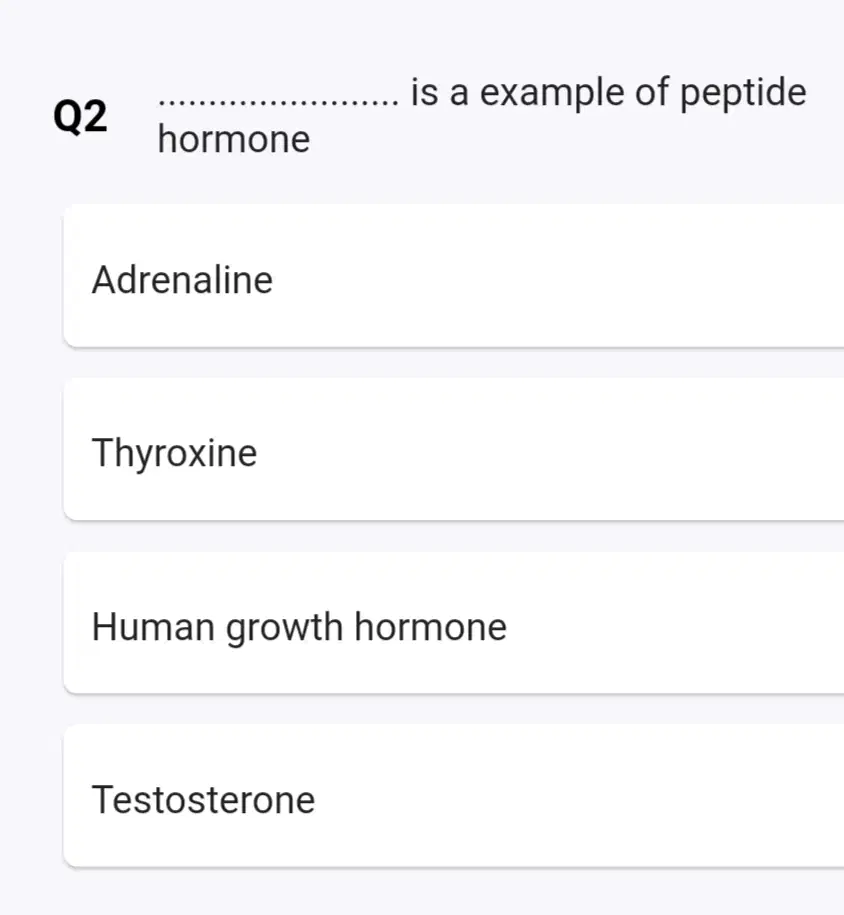Tap the 'Thyroxine' text label
844x915 pixels.
point(174,453)
